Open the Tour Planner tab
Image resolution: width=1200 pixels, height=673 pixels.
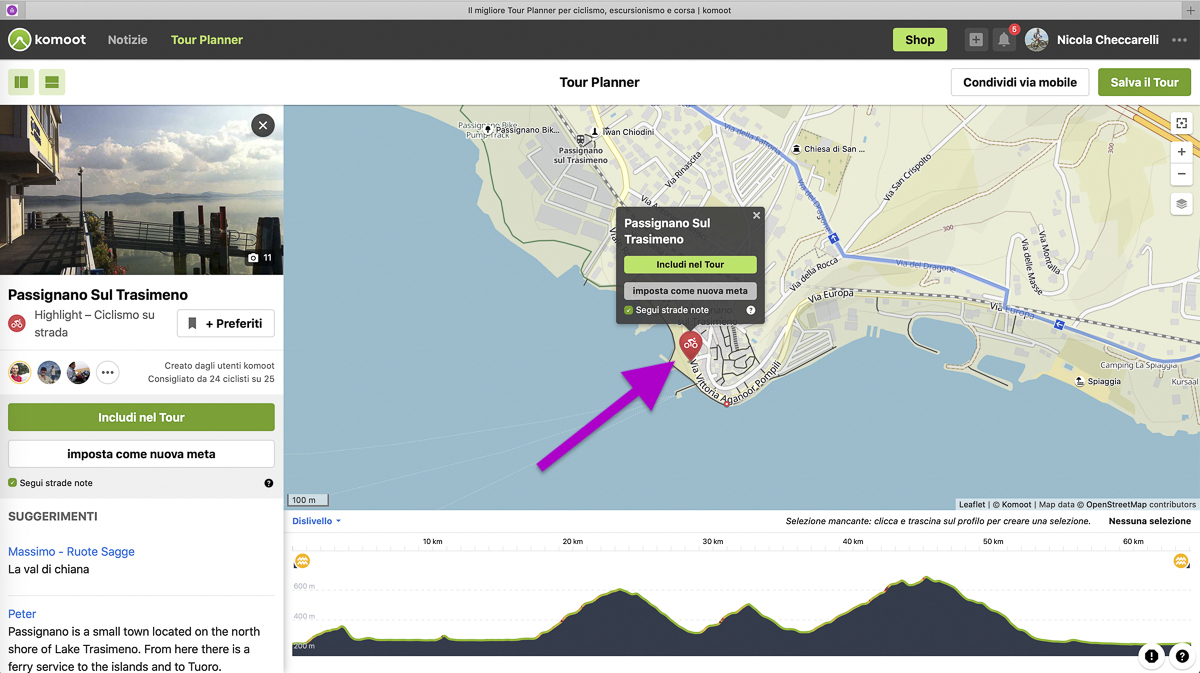[x=206, y=40]
